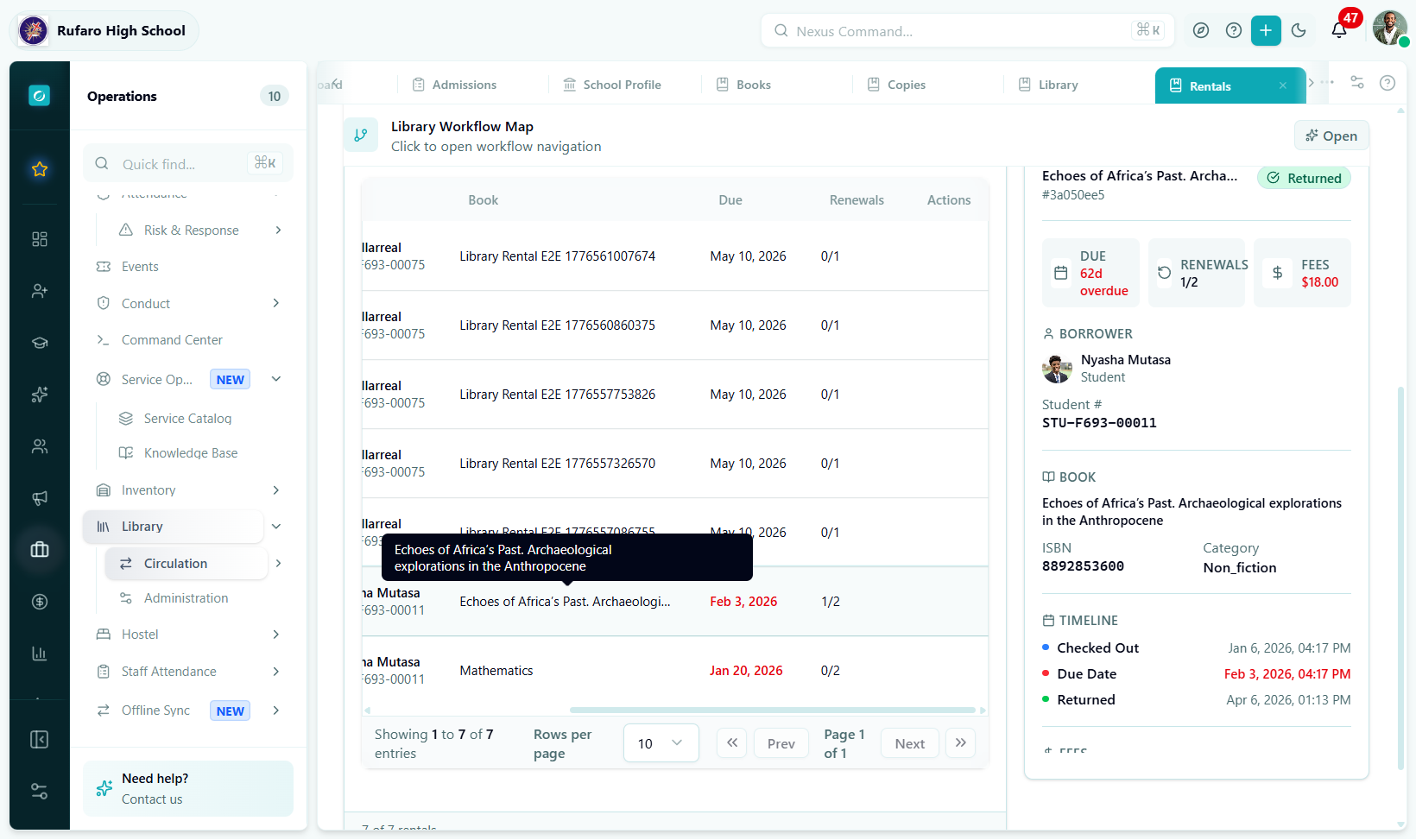Viewport: 1416px width, 840px height.
Task: Expand the Offline Sync chevron
Action: coord(276,711)
